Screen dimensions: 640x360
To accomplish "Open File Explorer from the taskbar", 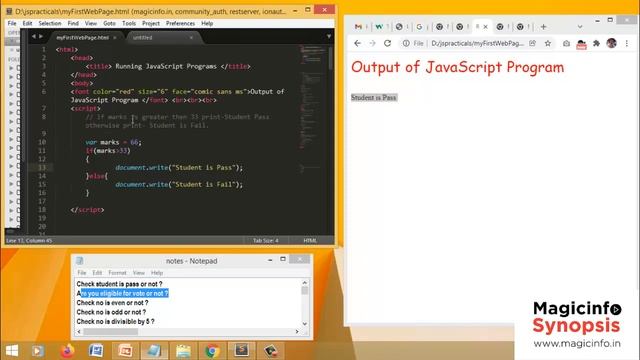I will coord(183,351).
